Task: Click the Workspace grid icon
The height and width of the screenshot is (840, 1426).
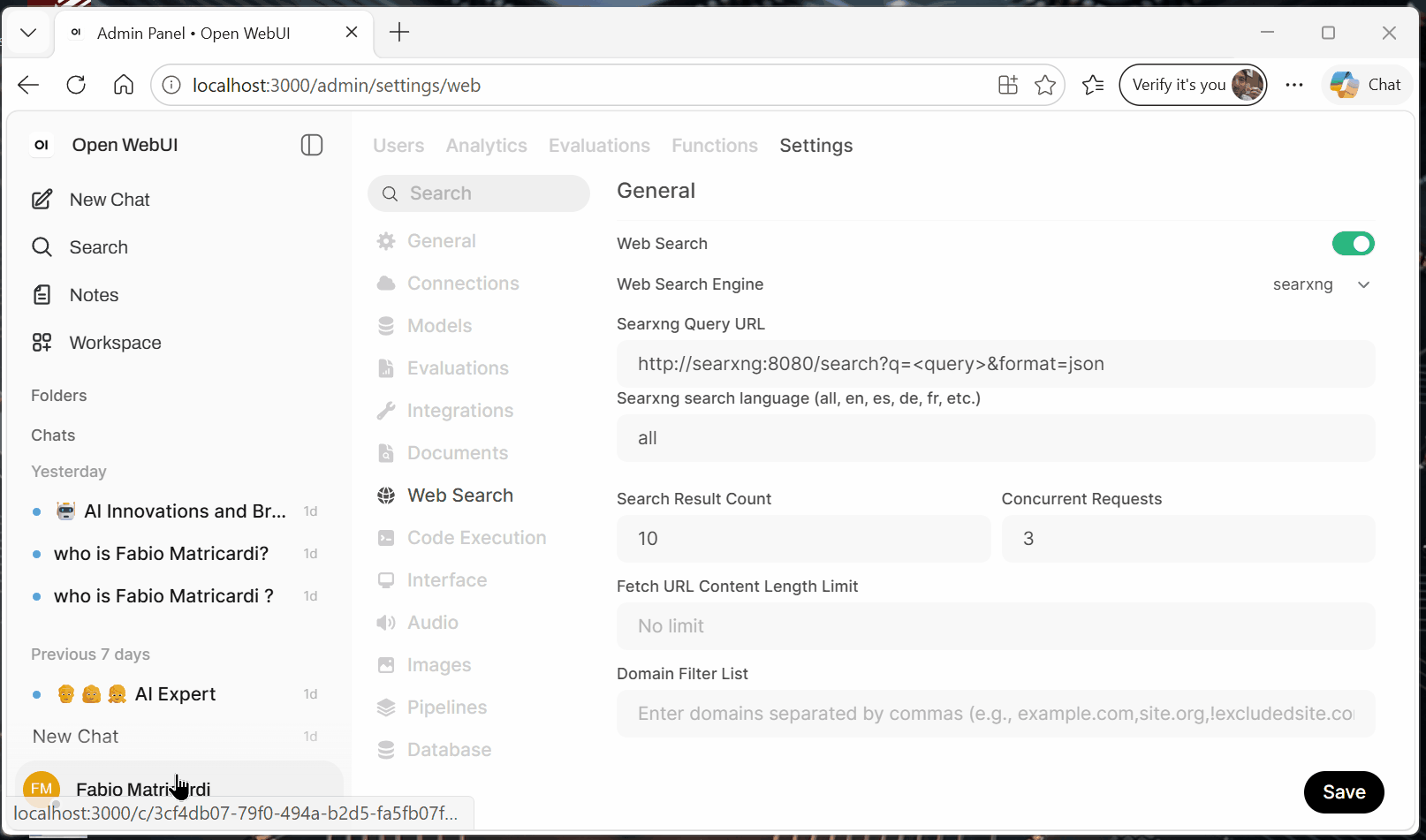Action: (42, 343)
